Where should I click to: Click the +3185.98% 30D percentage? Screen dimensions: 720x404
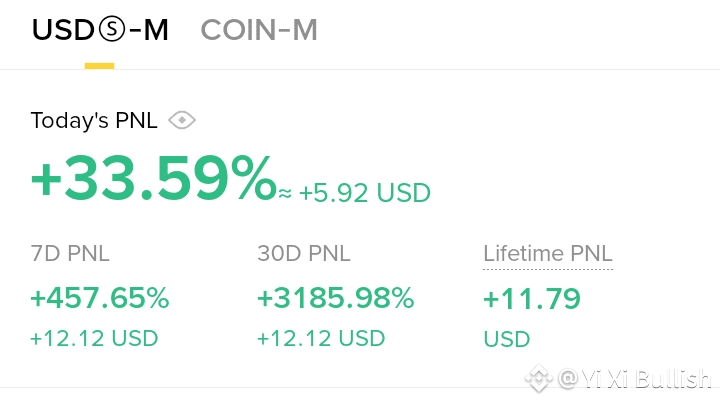[335, 298]
